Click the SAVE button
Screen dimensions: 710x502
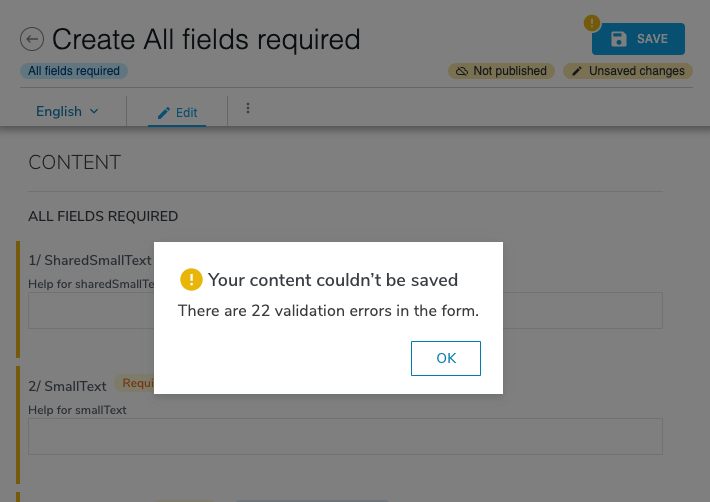(x=638, y=39)
